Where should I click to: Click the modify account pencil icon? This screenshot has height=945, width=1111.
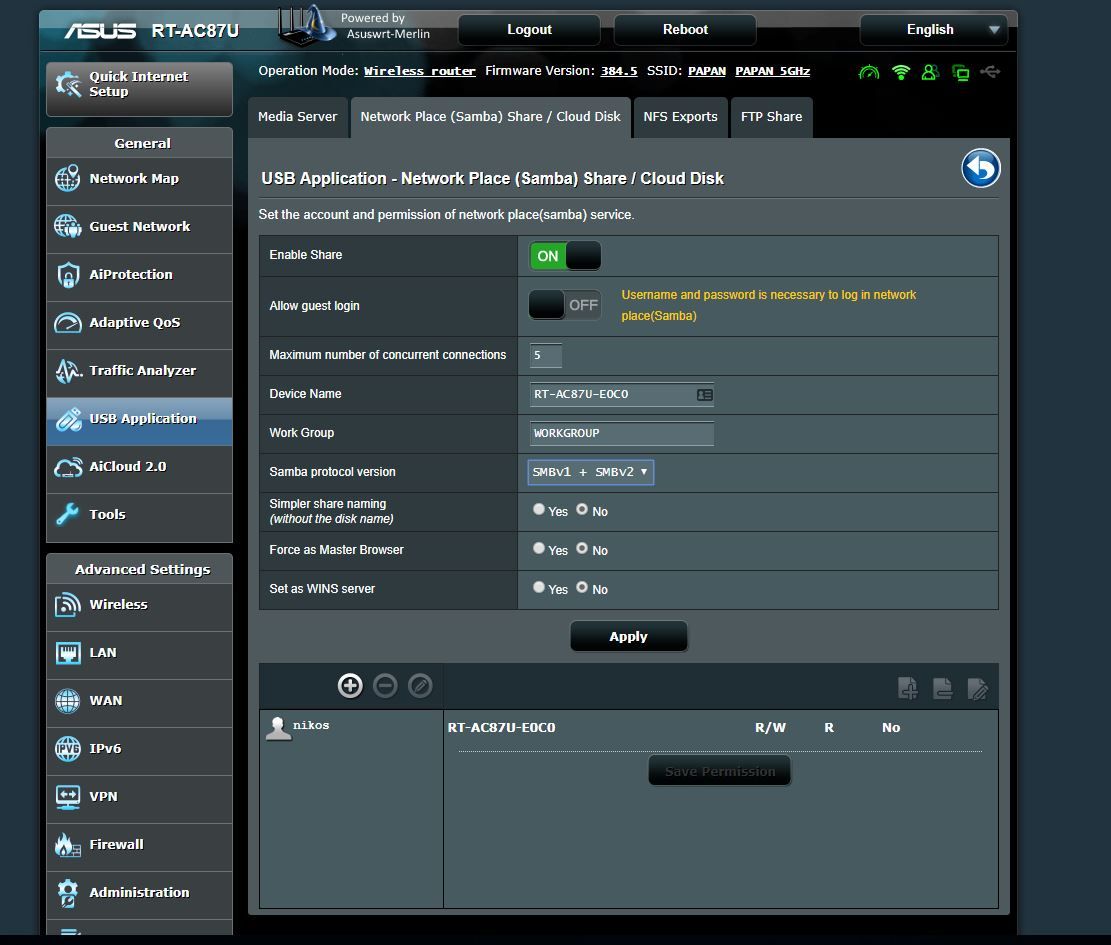tap(420, 685)
